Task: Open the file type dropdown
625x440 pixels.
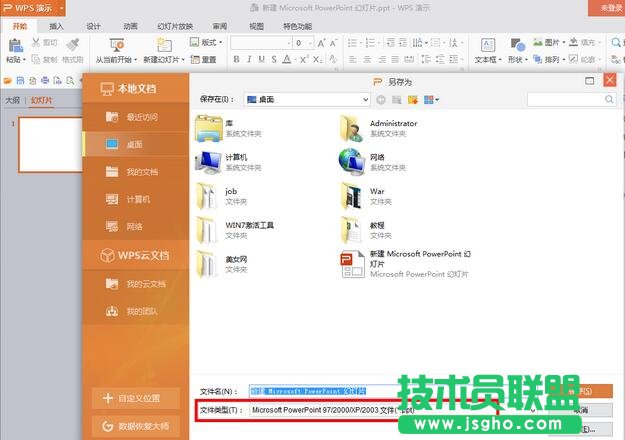Action: (533, 410)
